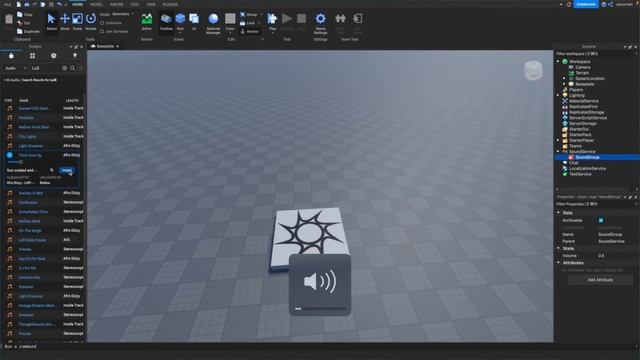
Task: Open the Mode Geometric dropdown
Action: click(x=122, y=14)
